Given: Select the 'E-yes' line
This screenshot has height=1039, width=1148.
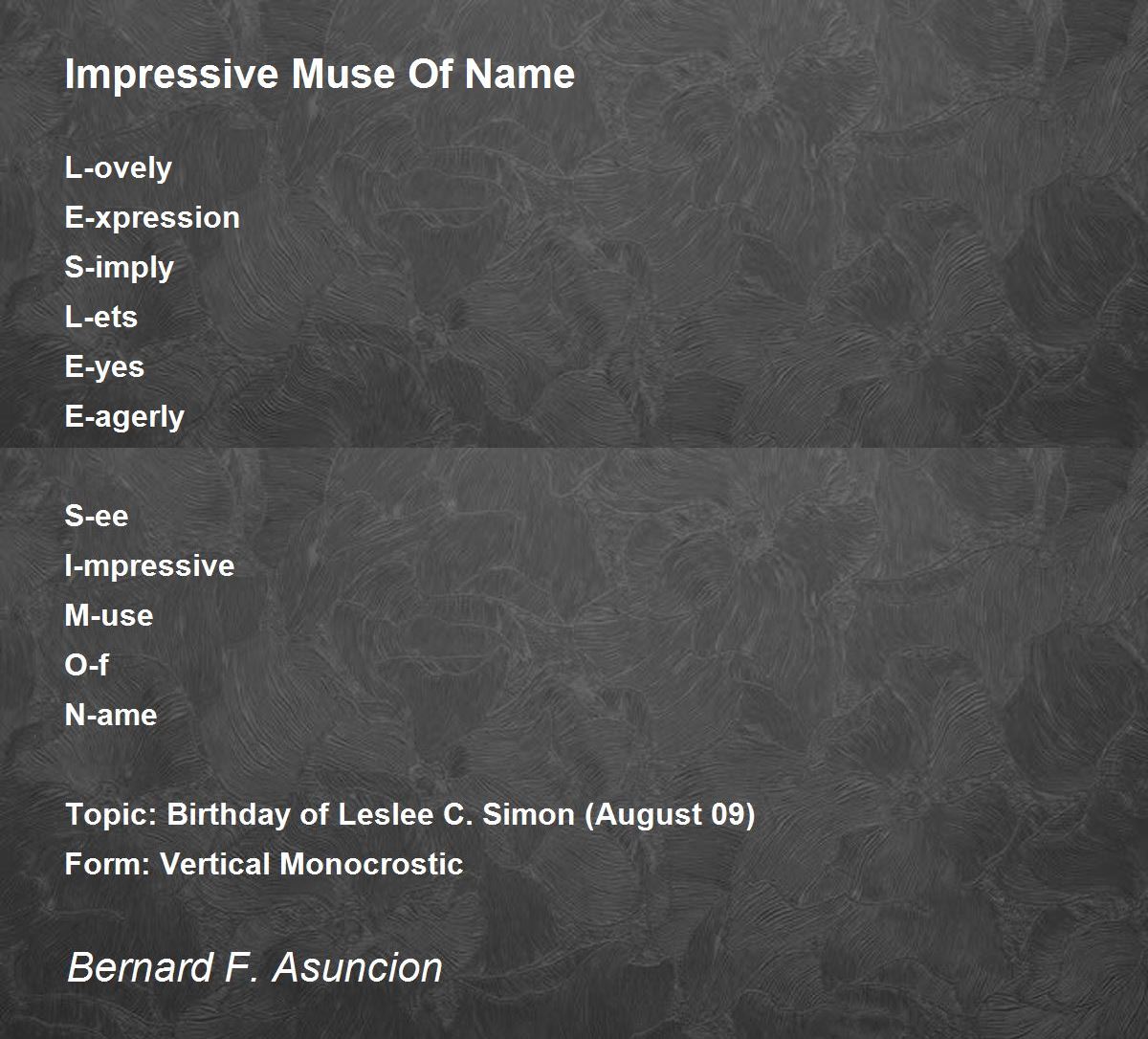Looking at the screenshot, I should [x=104, y=367].
